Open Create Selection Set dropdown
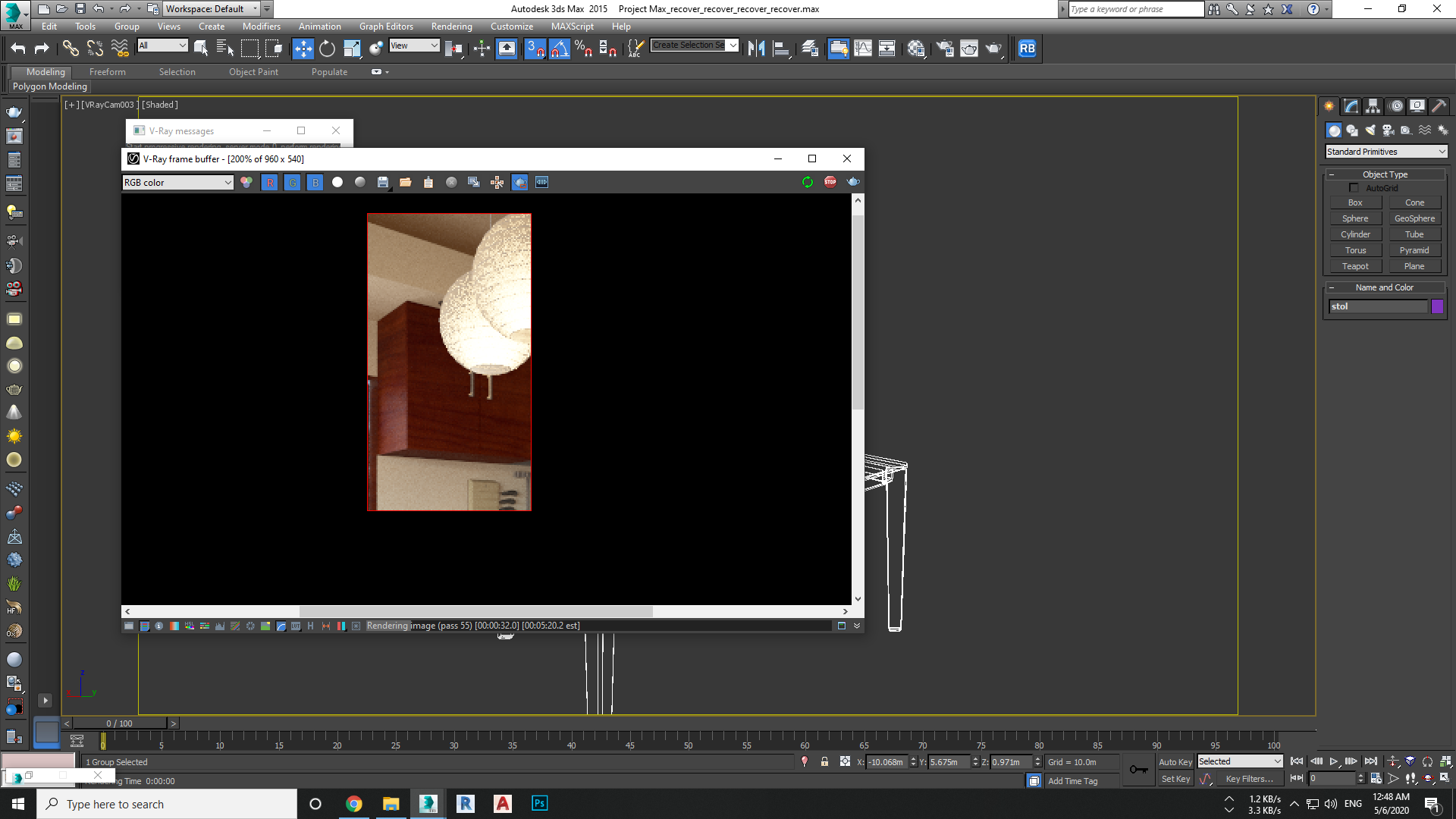 coord(695,45)
